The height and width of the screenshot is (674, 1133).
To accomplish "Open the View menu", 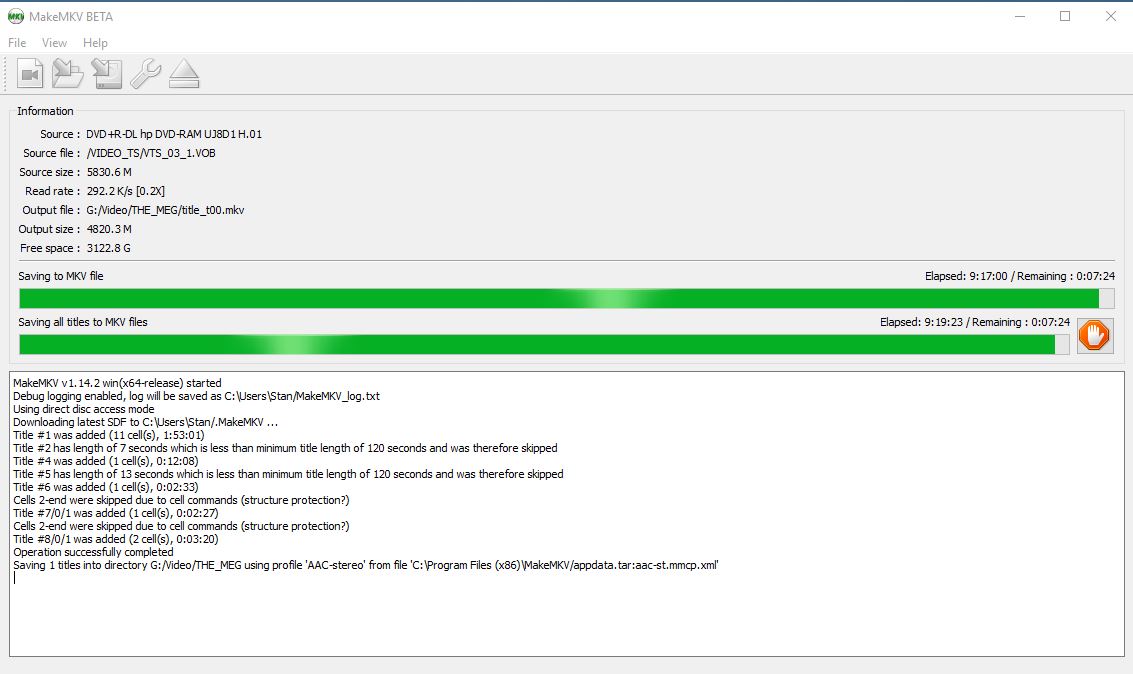I will [x=54, y=43].
